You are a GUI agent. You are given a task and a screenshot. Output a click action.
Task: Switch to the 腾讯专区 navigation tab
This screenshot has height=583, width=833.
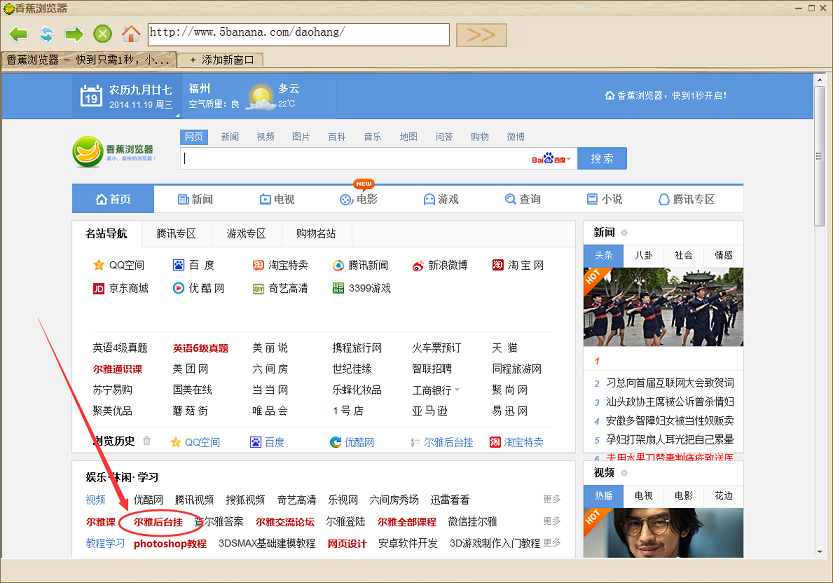coord(176,234)
